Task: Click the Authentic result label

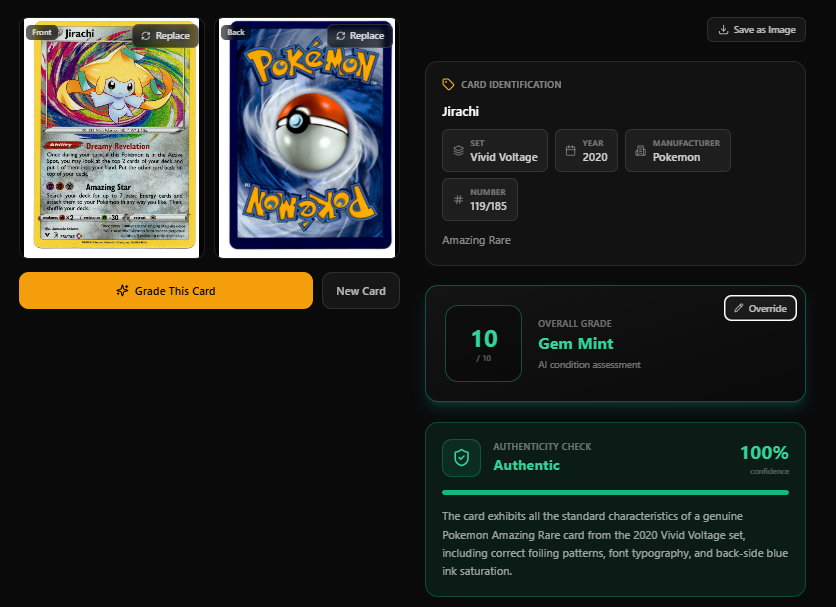Action: 527,465
